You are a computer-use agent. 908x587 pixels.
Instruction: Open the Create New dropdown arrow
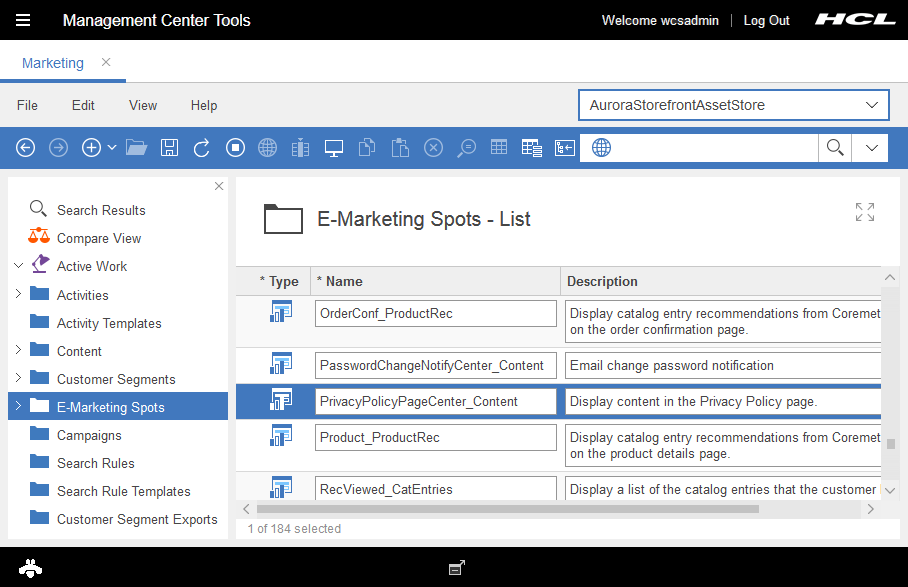112,148
